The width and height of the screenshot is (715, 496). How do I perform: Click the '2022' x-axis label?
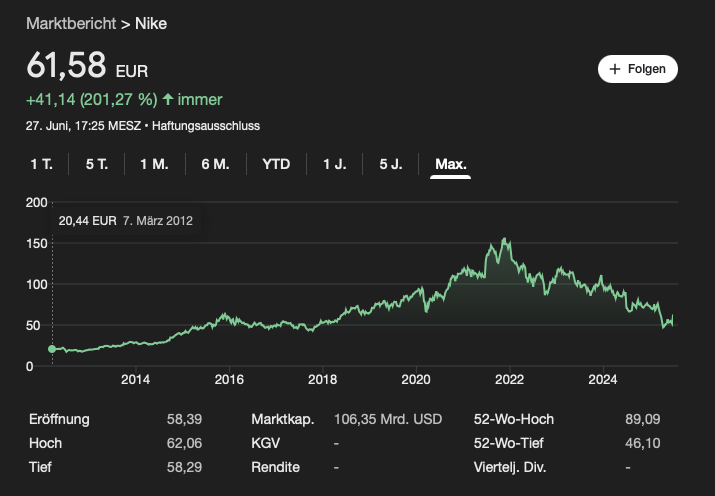point(509,379)
